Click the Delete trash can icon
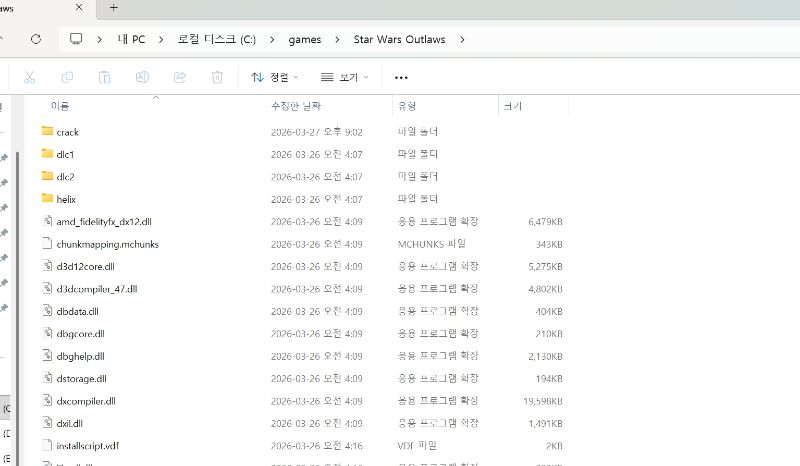This screenshot has width=800, height=466. [217, 77]
